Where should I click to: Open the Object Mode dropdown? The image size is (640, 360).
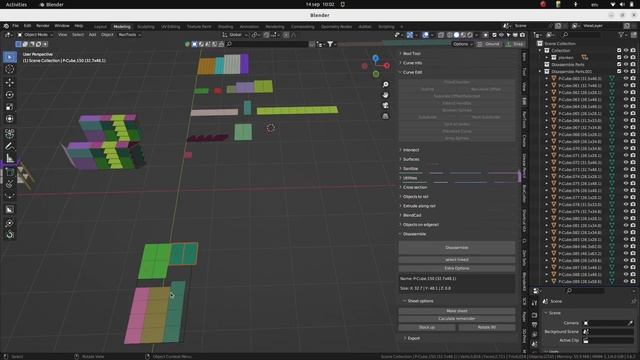click(x=35, y=35)
